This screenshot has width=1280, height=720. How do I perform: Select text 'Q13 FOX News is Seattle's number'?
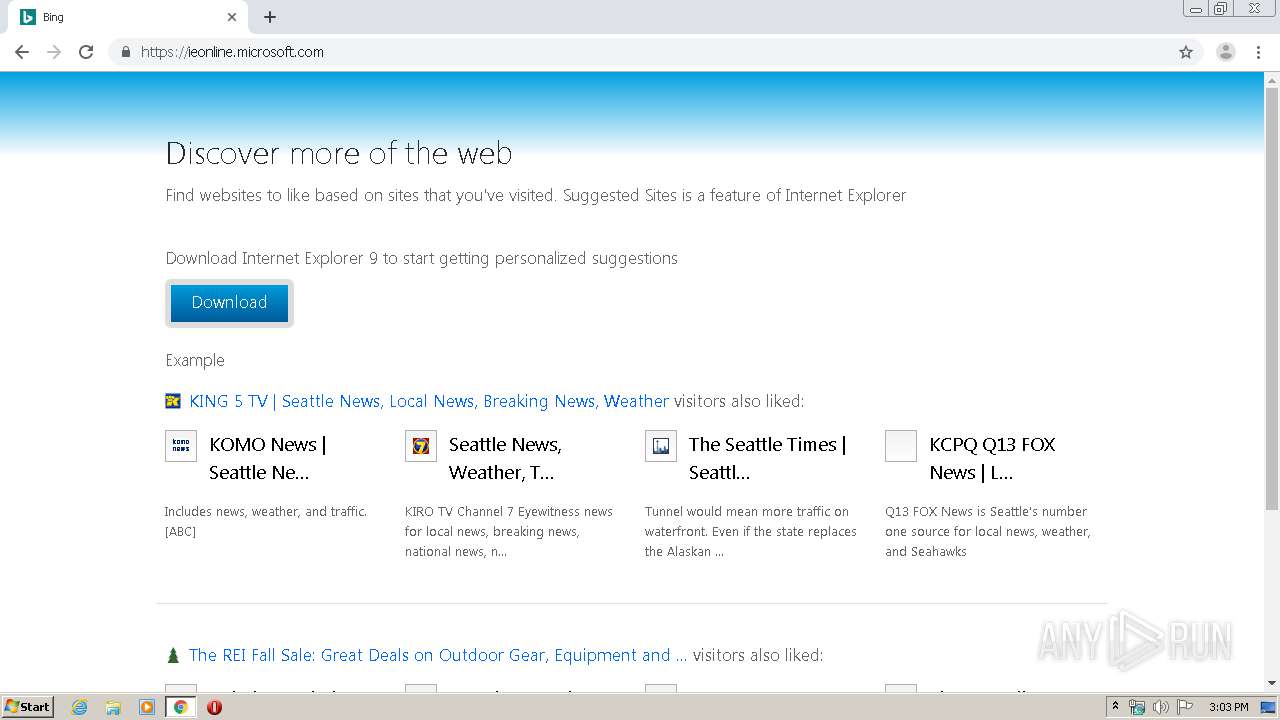(x=986, y=511)
